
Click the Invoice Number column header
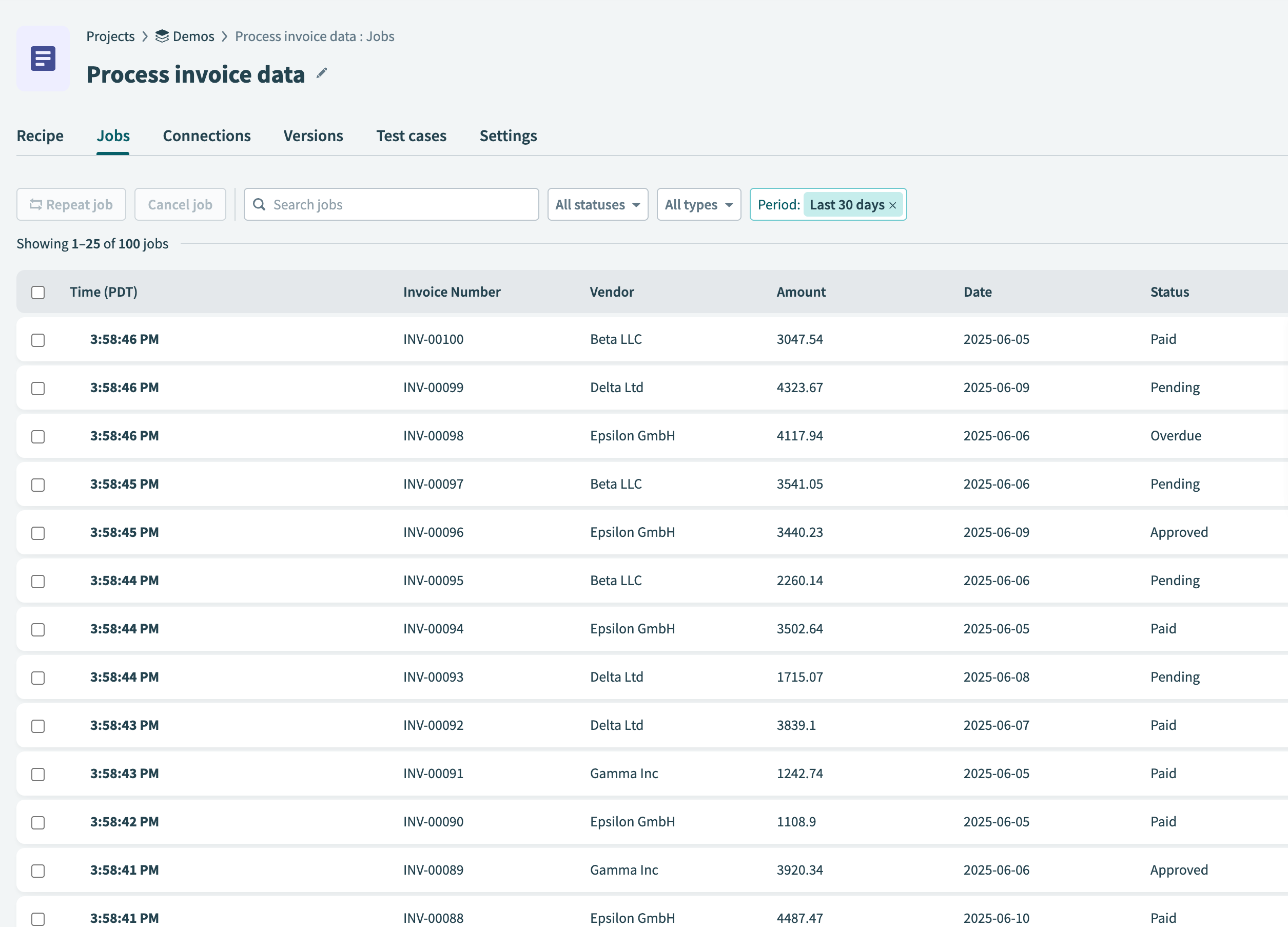pos(452,292)
